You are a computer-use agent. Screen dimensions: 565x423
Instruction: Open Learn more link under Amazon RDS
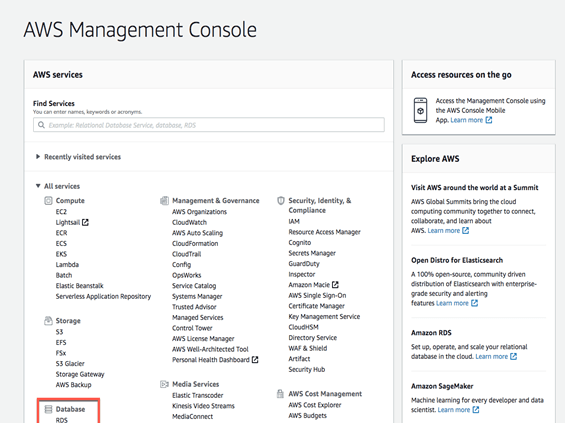491,356
